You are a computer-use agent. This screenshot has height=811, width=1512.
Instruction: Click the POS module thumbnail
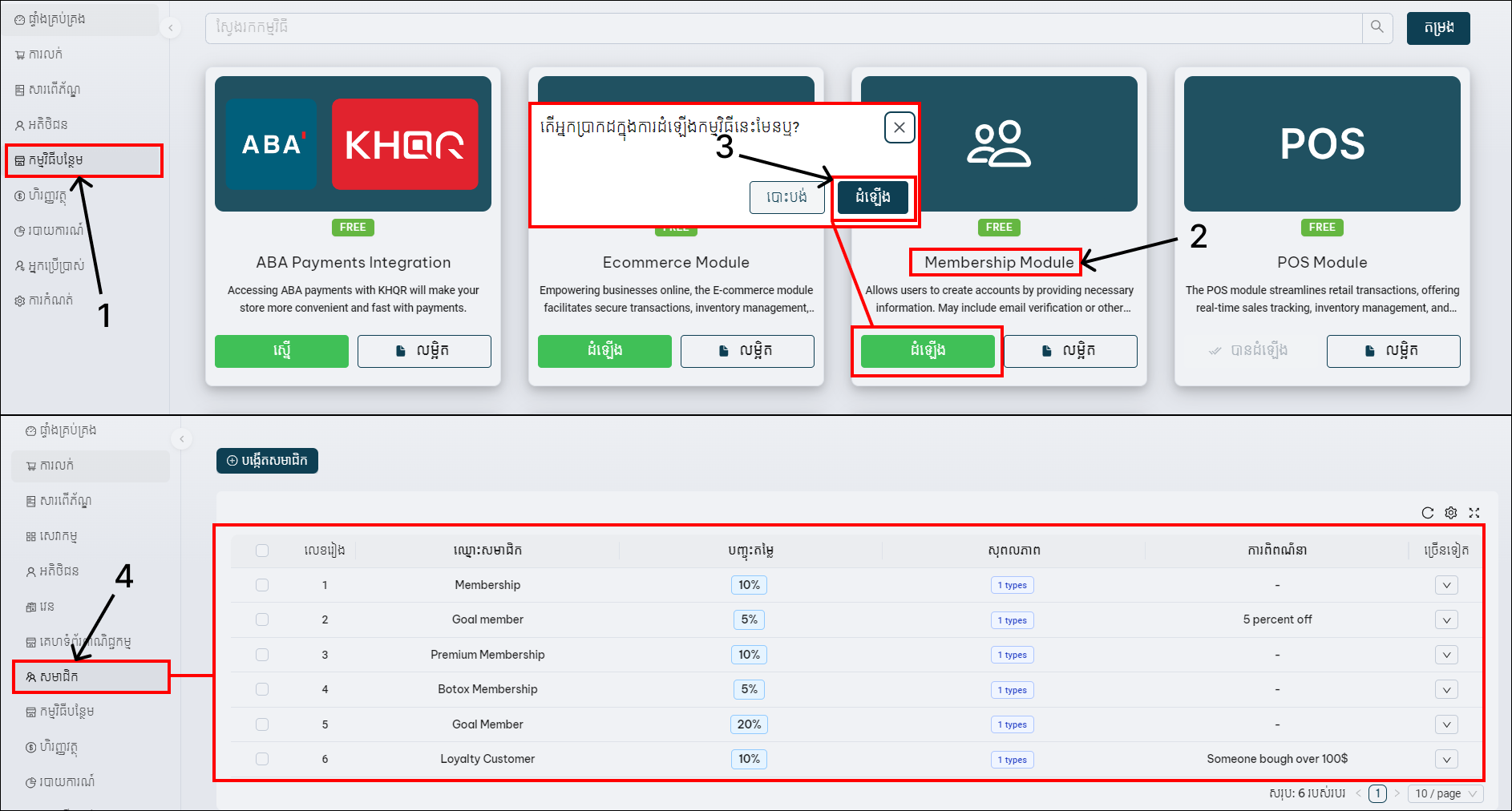pos(1321,144)
